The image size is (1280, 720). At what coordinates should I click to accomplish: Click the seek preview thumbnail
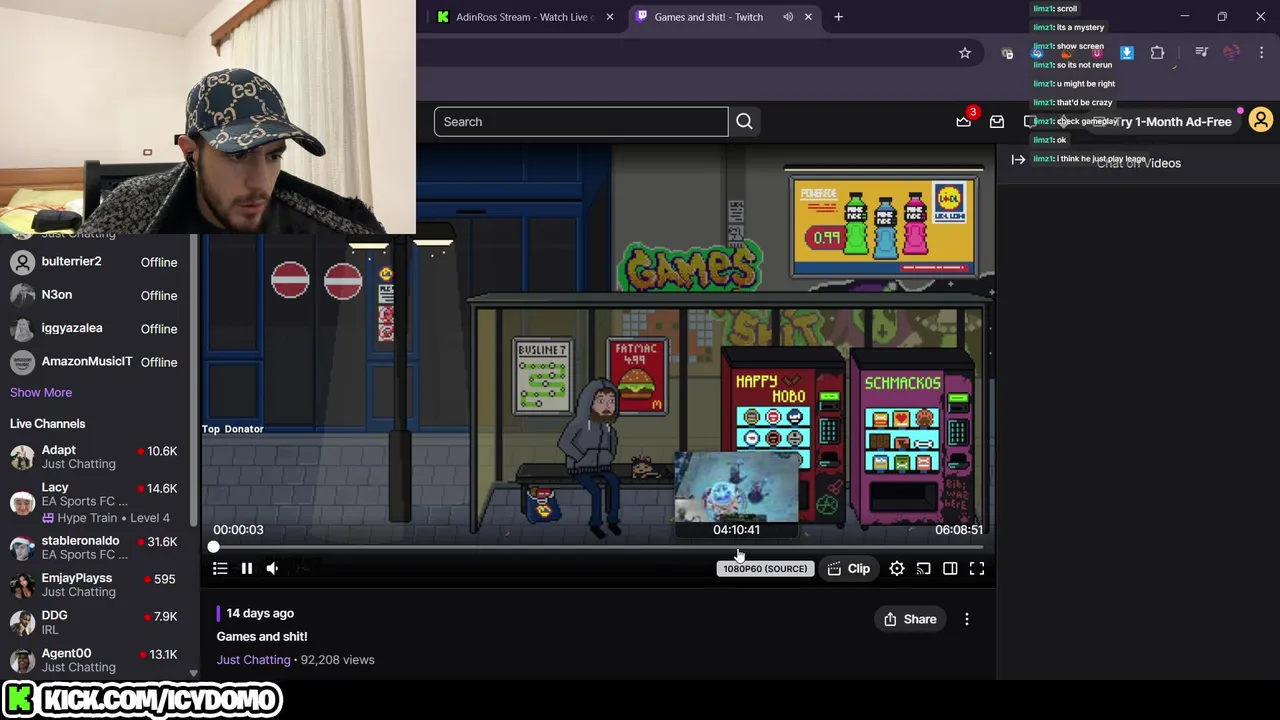pyautogui.click(x=737, y=487)
